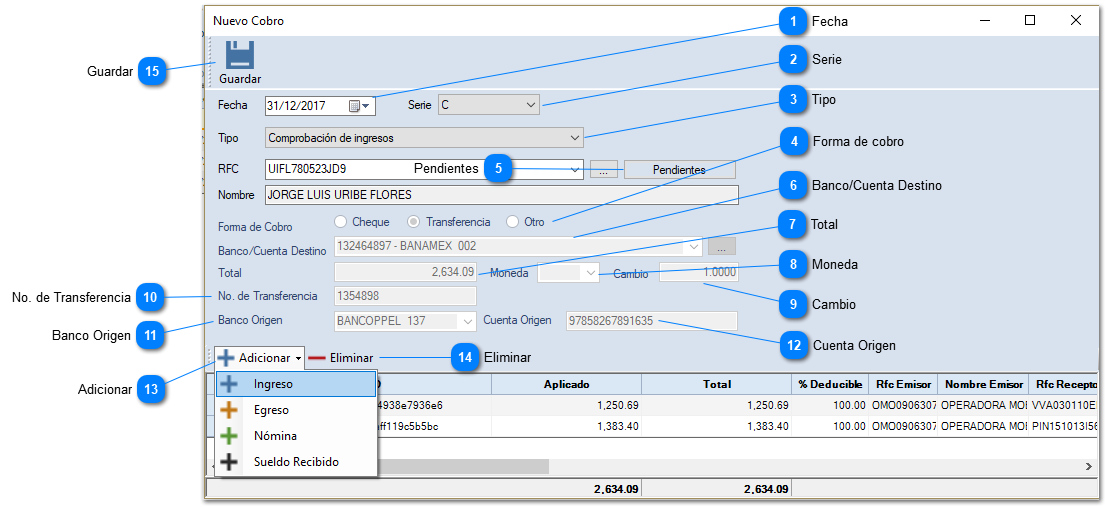Click the blue plus Adicionar icon

pos(226,357)
